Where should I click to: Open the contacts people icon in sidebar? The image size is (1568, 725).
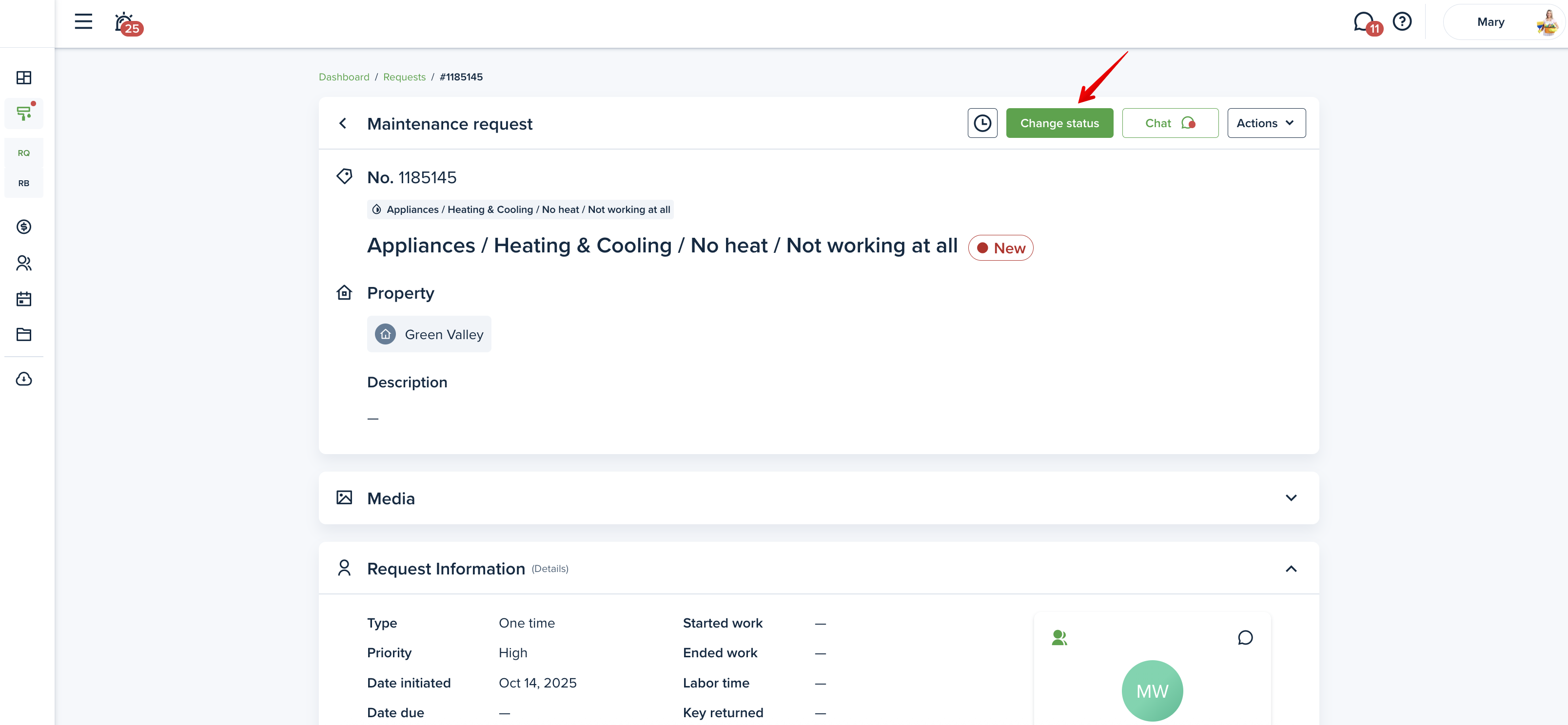coord(24,263)
